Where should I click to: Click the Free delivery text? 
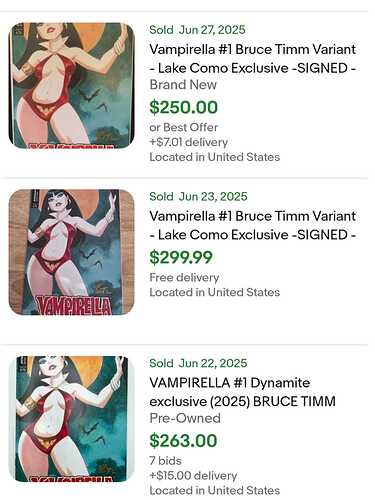(x=184, y=277)
